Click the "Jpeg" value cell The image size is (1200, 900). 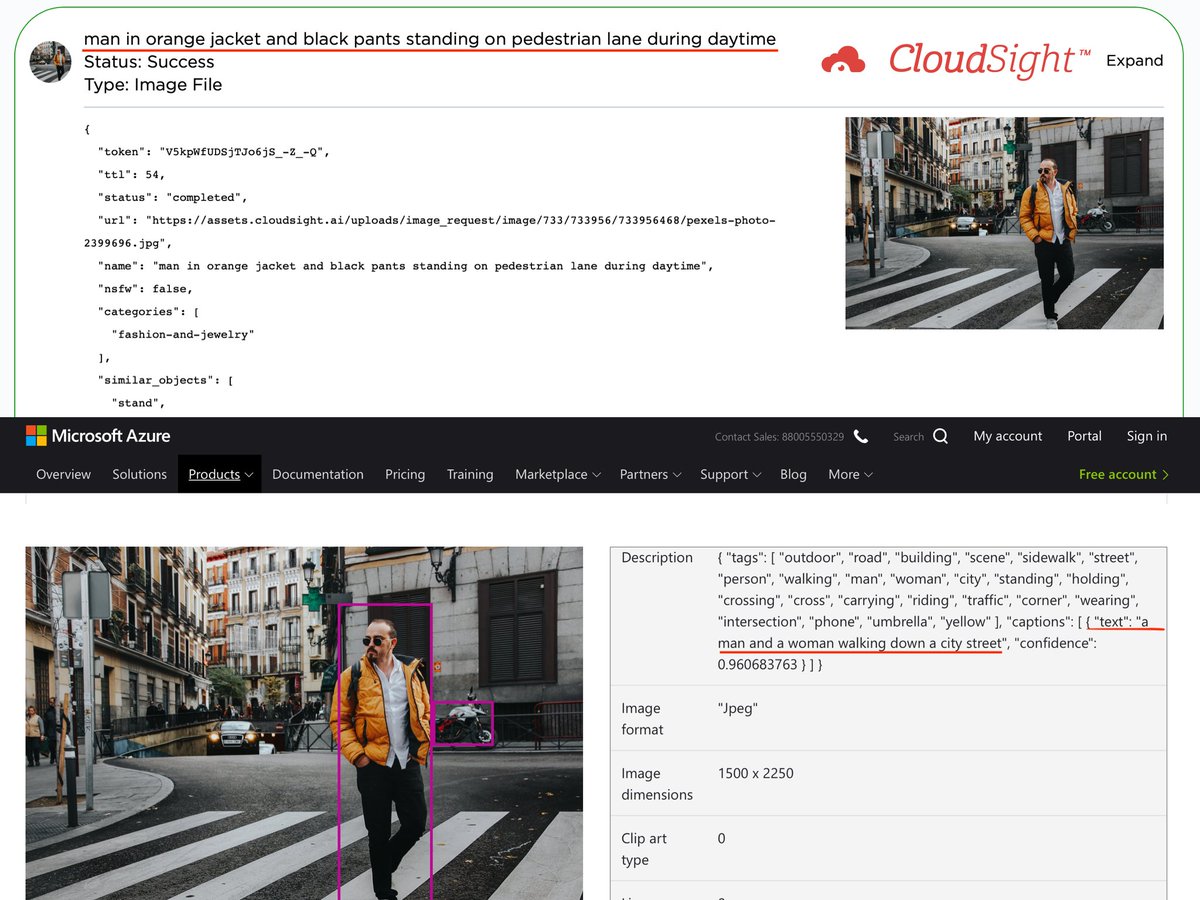pyautogui.click(x=738, y=708)
